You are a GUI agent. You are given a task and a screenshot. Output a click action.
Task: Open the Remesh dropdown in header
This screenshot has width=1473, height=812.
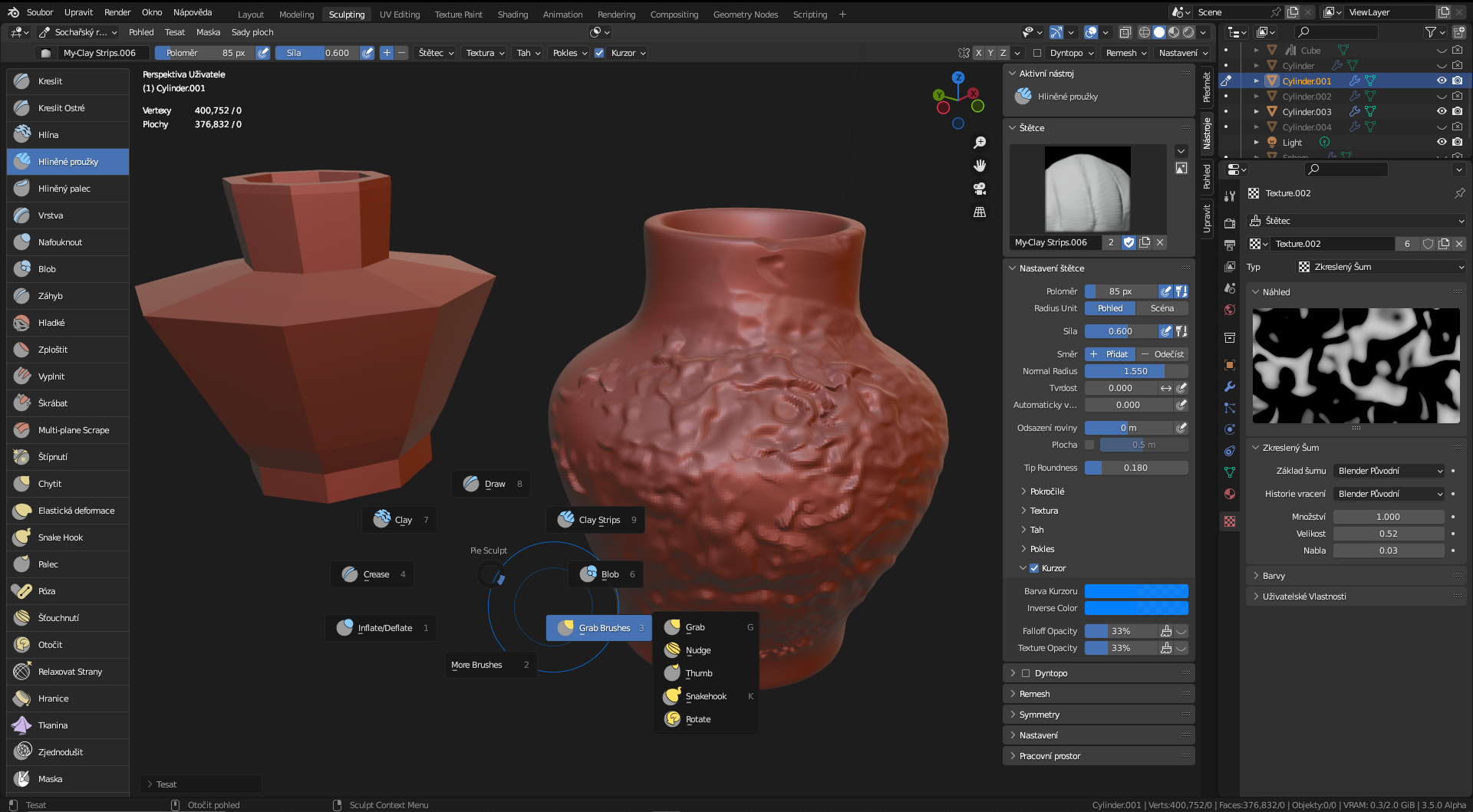coord(1125,53)
